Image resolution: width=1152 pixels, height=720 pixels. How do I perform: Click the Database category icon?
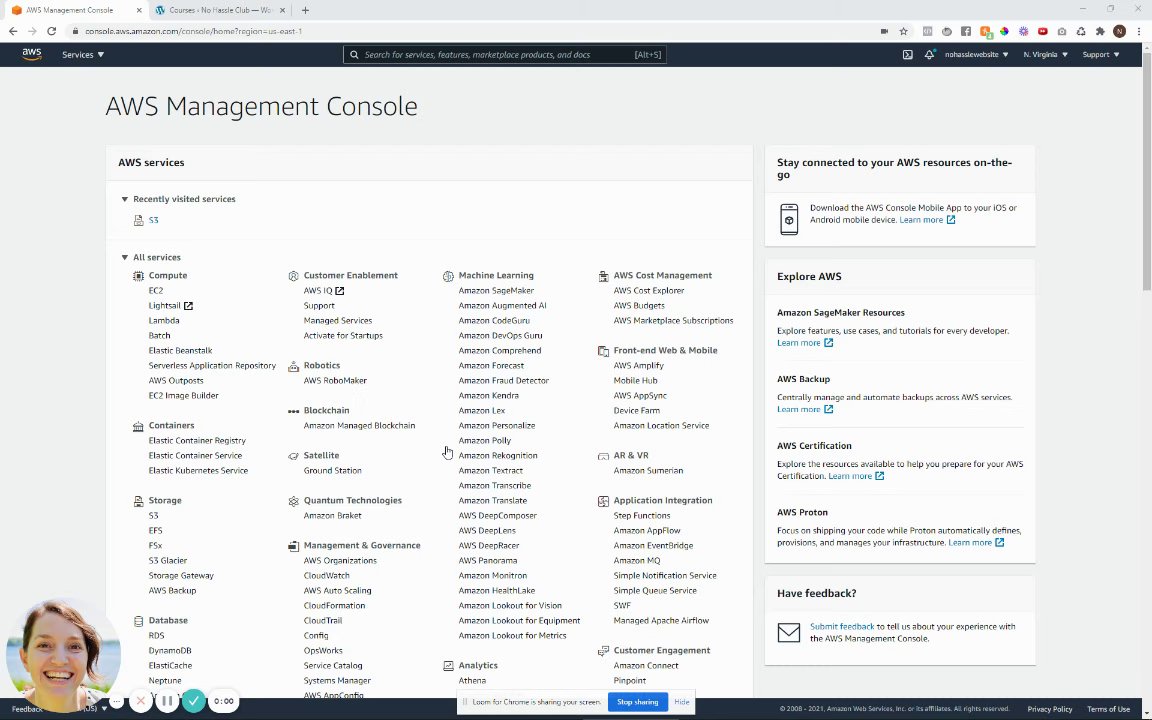click(138, 620)
